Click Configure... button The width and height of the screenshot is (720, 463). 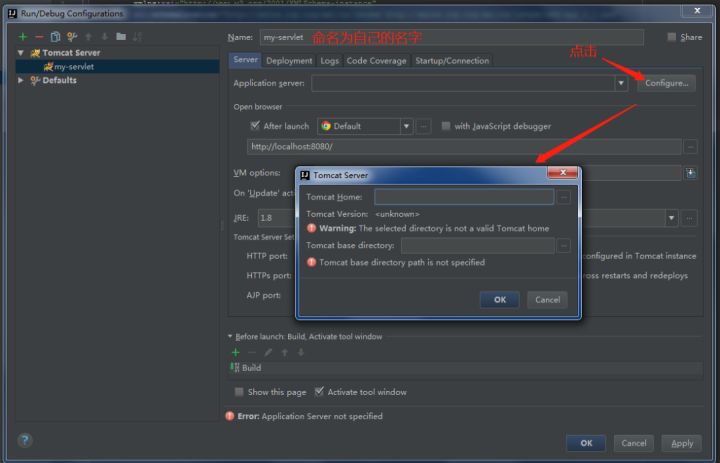(666, 83)
